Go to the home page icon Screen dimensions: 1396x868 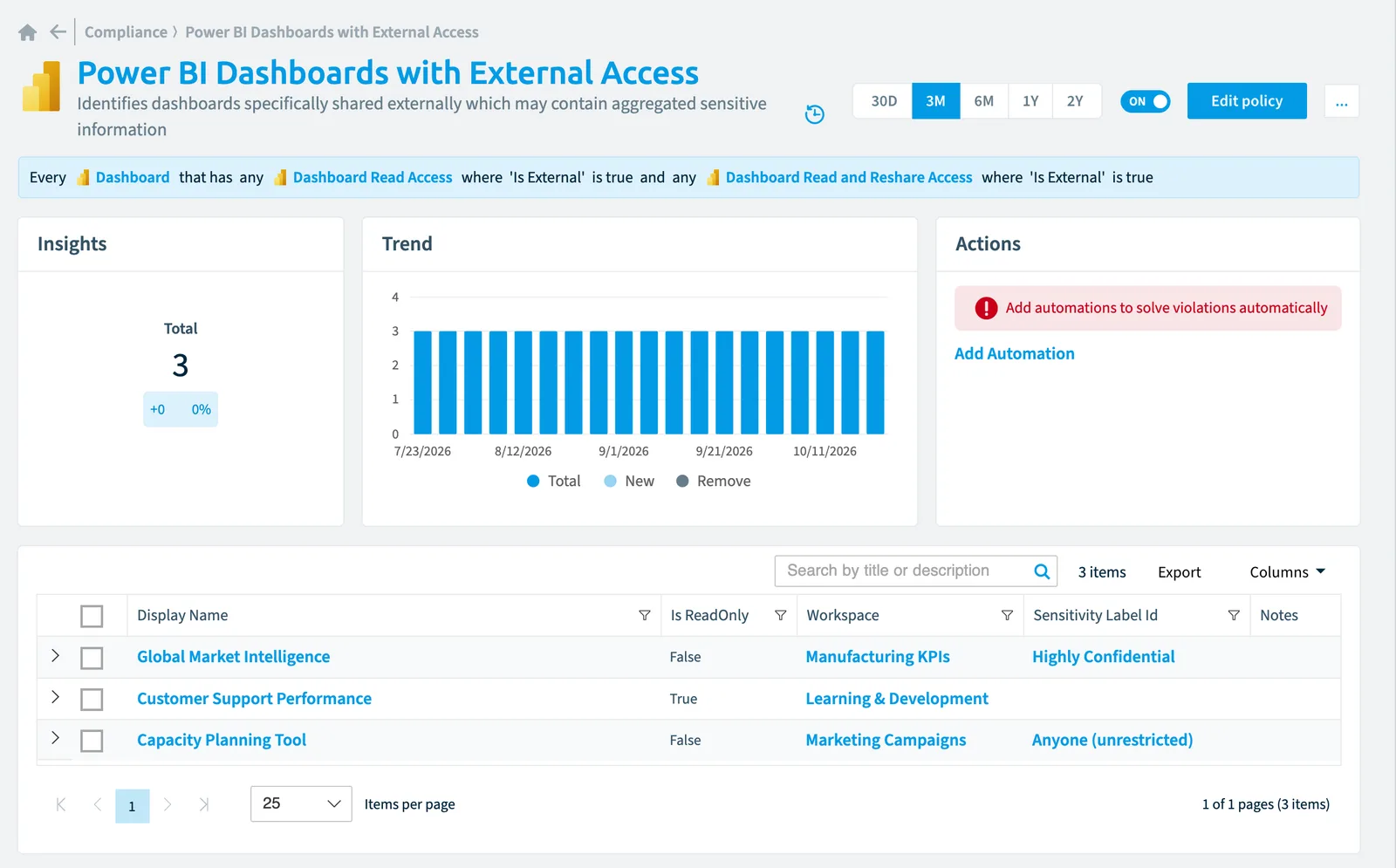coord(28,32)
